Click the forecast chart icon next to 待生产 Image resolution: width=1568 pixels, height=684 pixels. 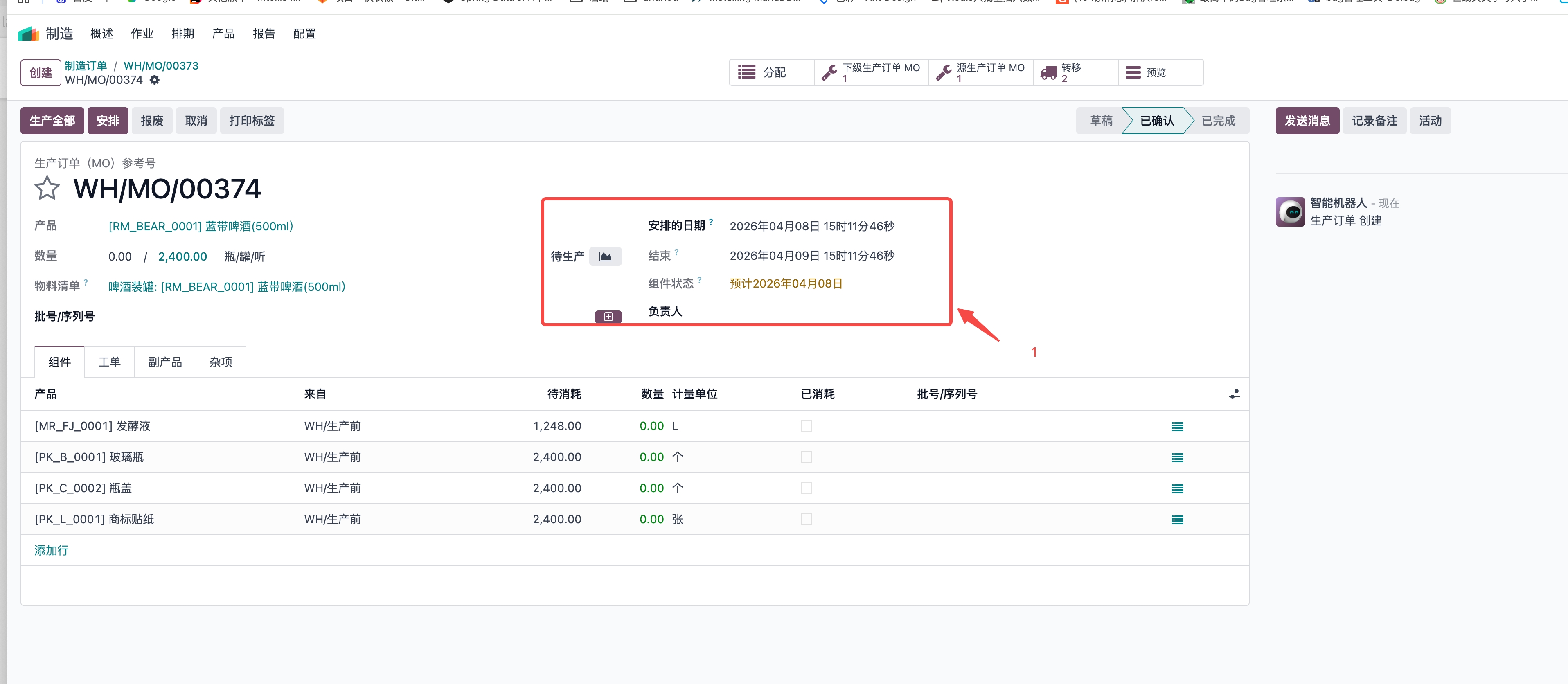pyautogui.click(x=605, y=256)
